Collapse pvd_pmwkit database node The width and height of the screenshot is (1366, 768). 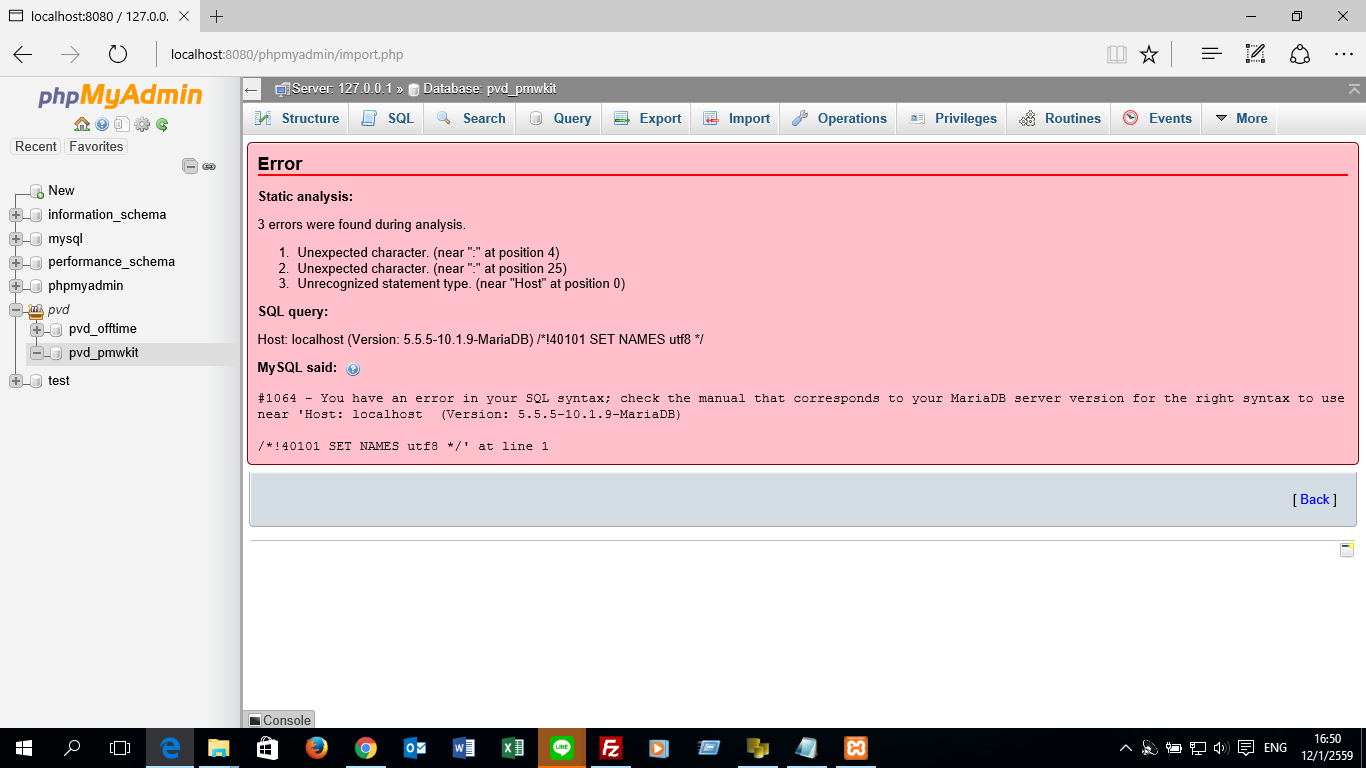click(x=36, y=353)
